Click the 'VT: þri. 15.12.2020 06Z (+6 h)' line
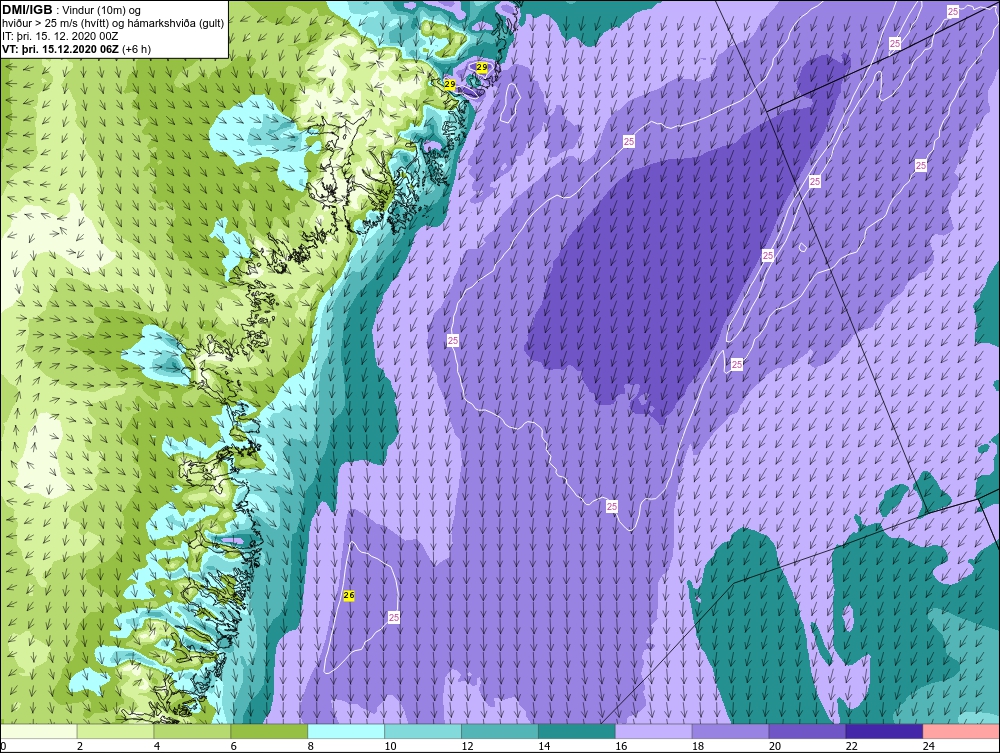Viewport: 1000px width, 753px height. 77,48
